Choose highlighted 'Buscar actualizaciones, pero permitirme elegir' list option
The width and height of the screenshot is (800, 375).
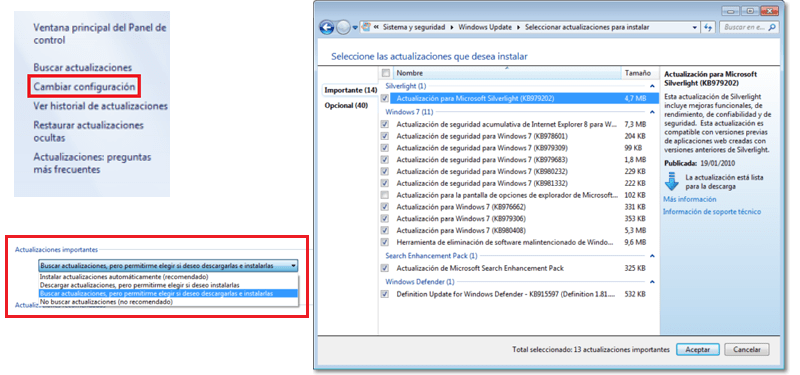[x=168, y=293]
